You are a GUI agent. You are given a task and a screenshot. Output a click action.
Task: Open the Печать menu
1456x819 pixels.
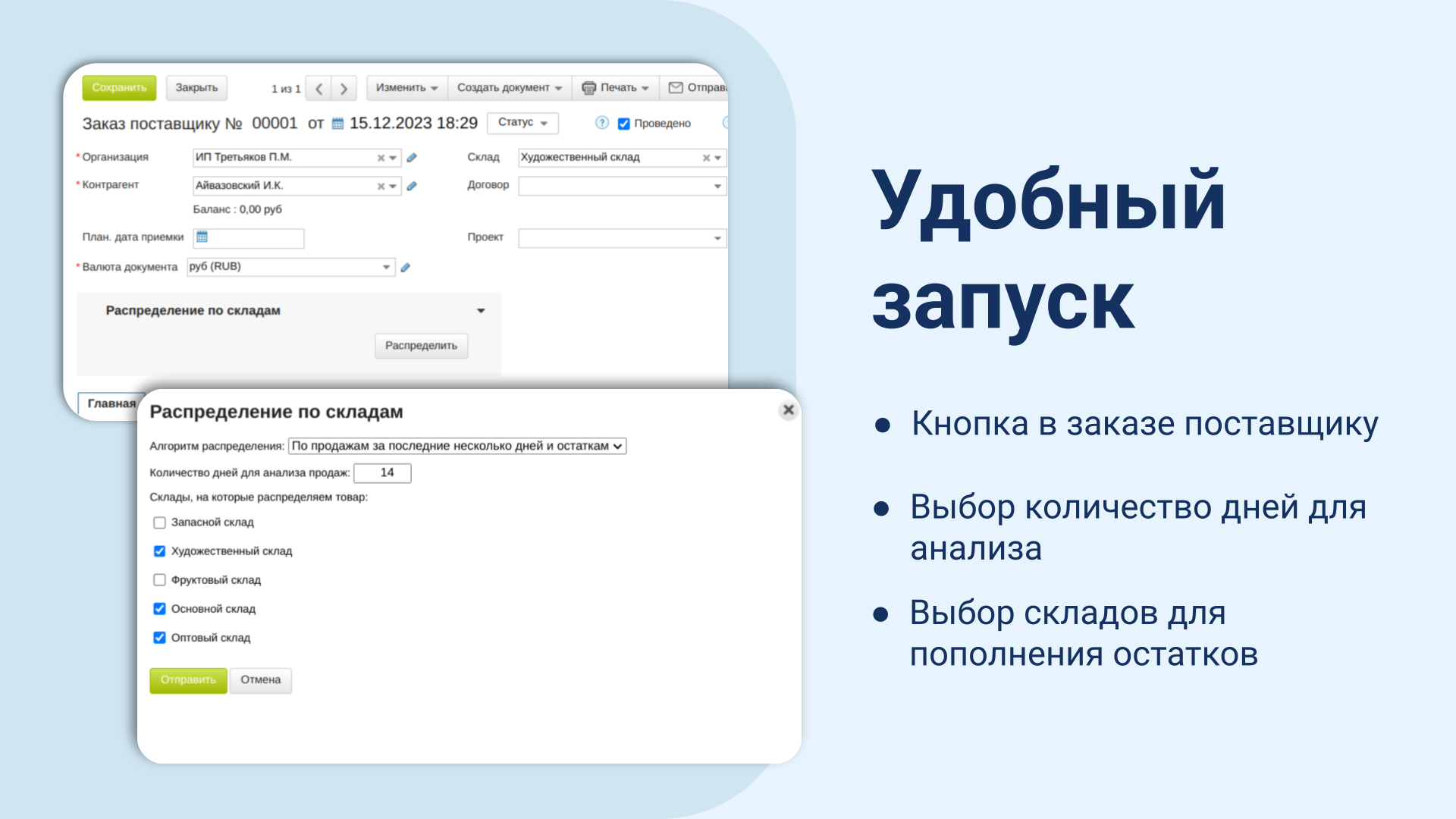tap(615, 88)
